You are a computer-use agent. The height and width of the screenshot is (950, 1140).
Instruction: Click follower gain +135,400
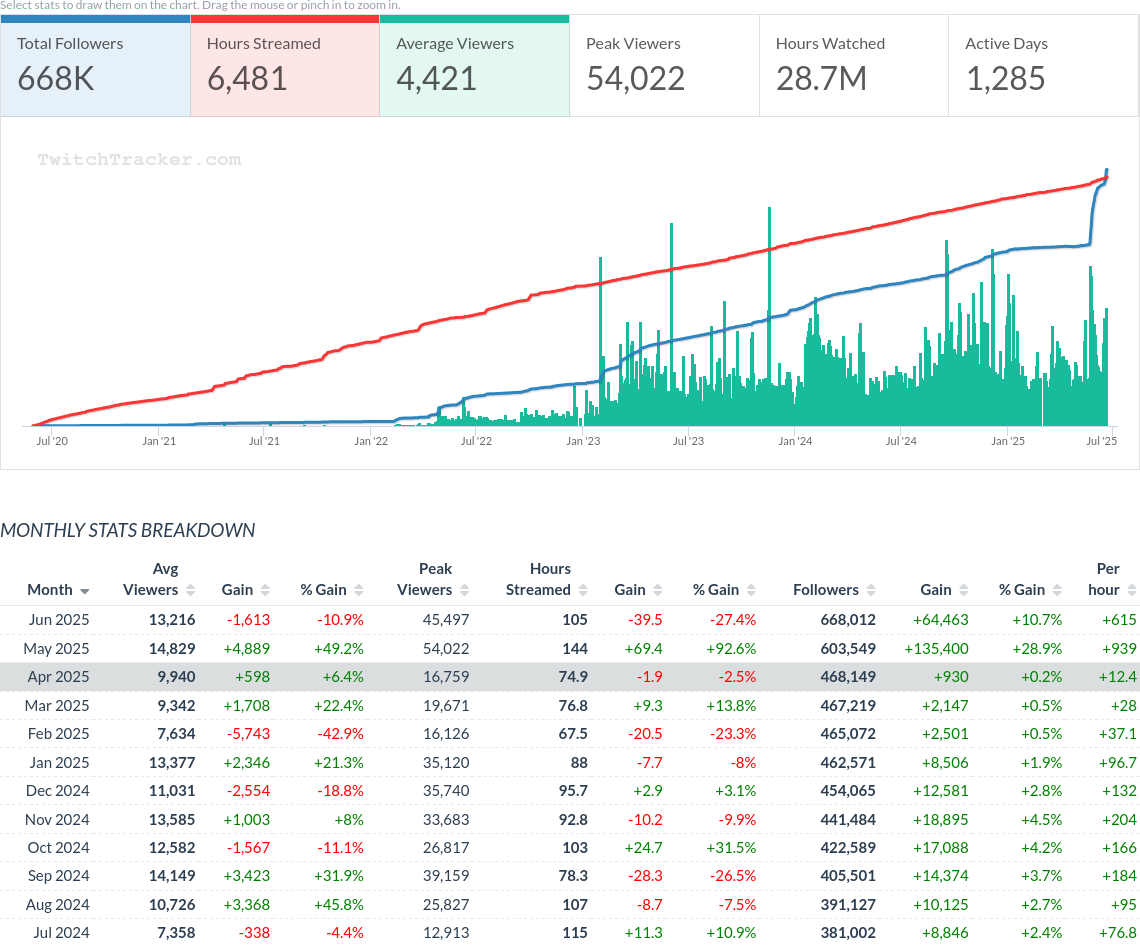[x=936, y=648]
